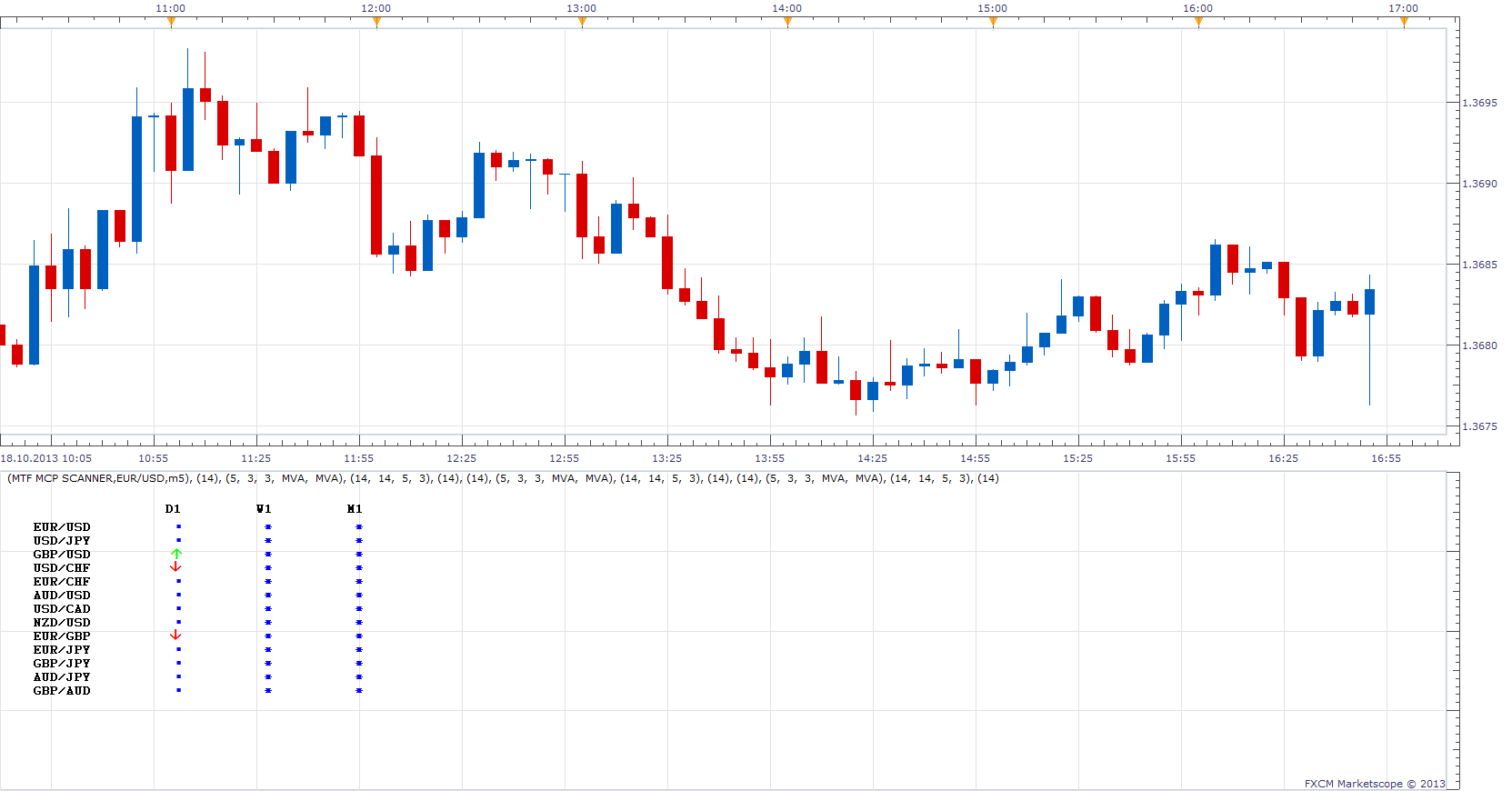Viewport: 1512px width, 791px height.
Task: Click the 14:25 time axis label
Action: pyautogui.click(x=873, y=458)
